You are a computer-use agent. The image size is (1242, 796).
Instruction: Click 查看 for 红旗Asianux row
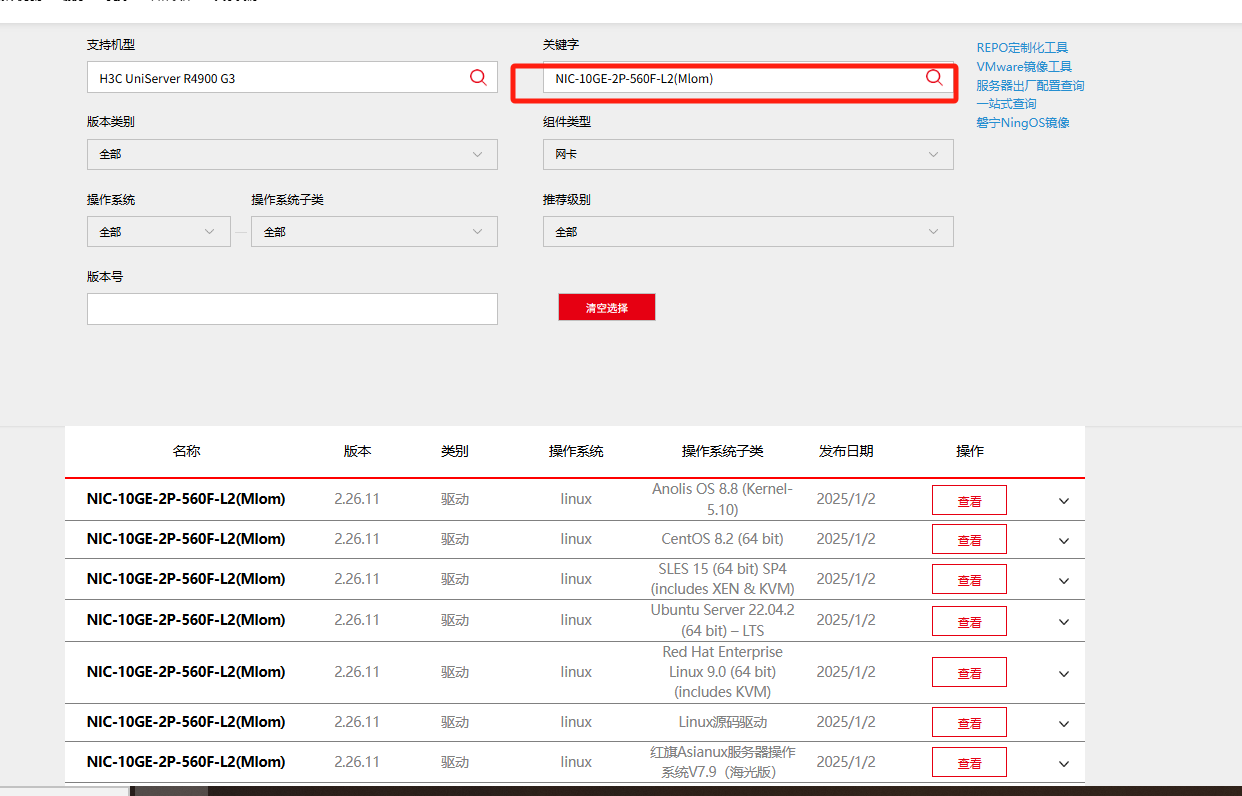pos(969,762)
